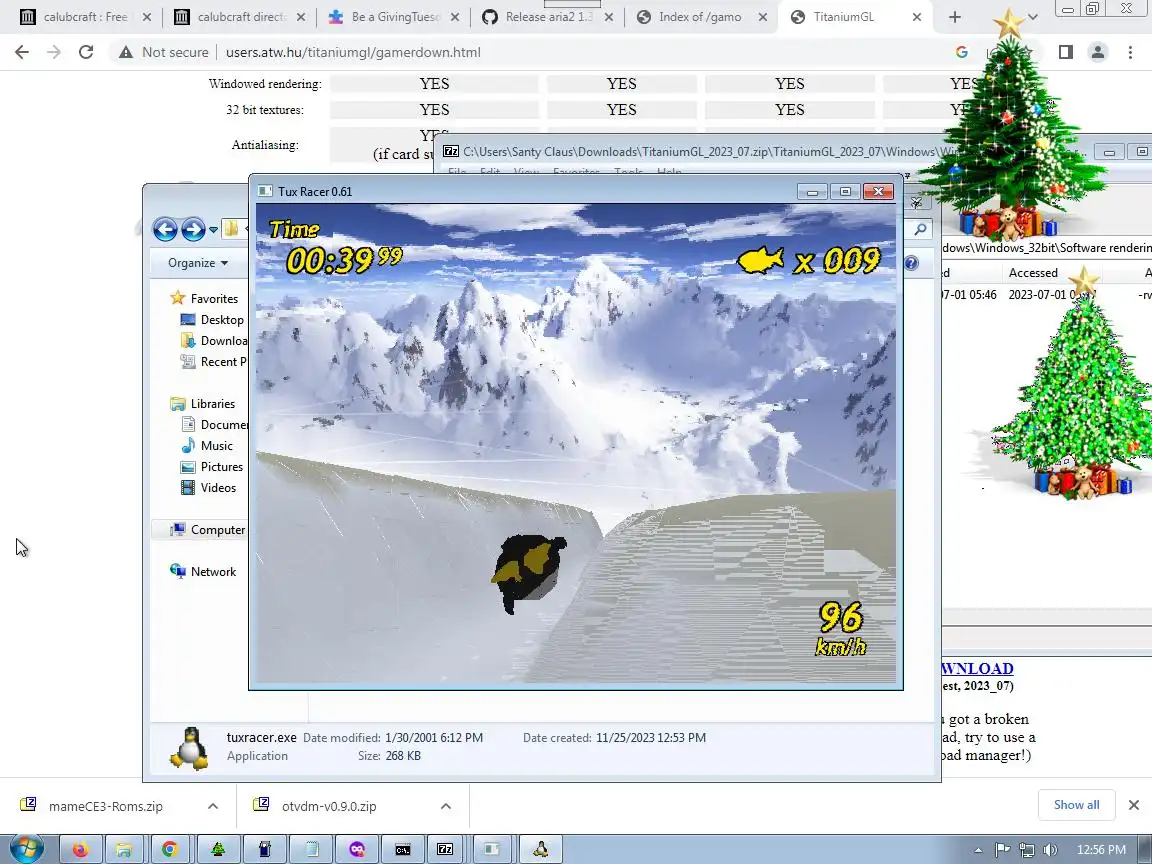Click Explorer help question mark icon
The height and width of the screenshot is (864, 1152).
click(912, 263)
